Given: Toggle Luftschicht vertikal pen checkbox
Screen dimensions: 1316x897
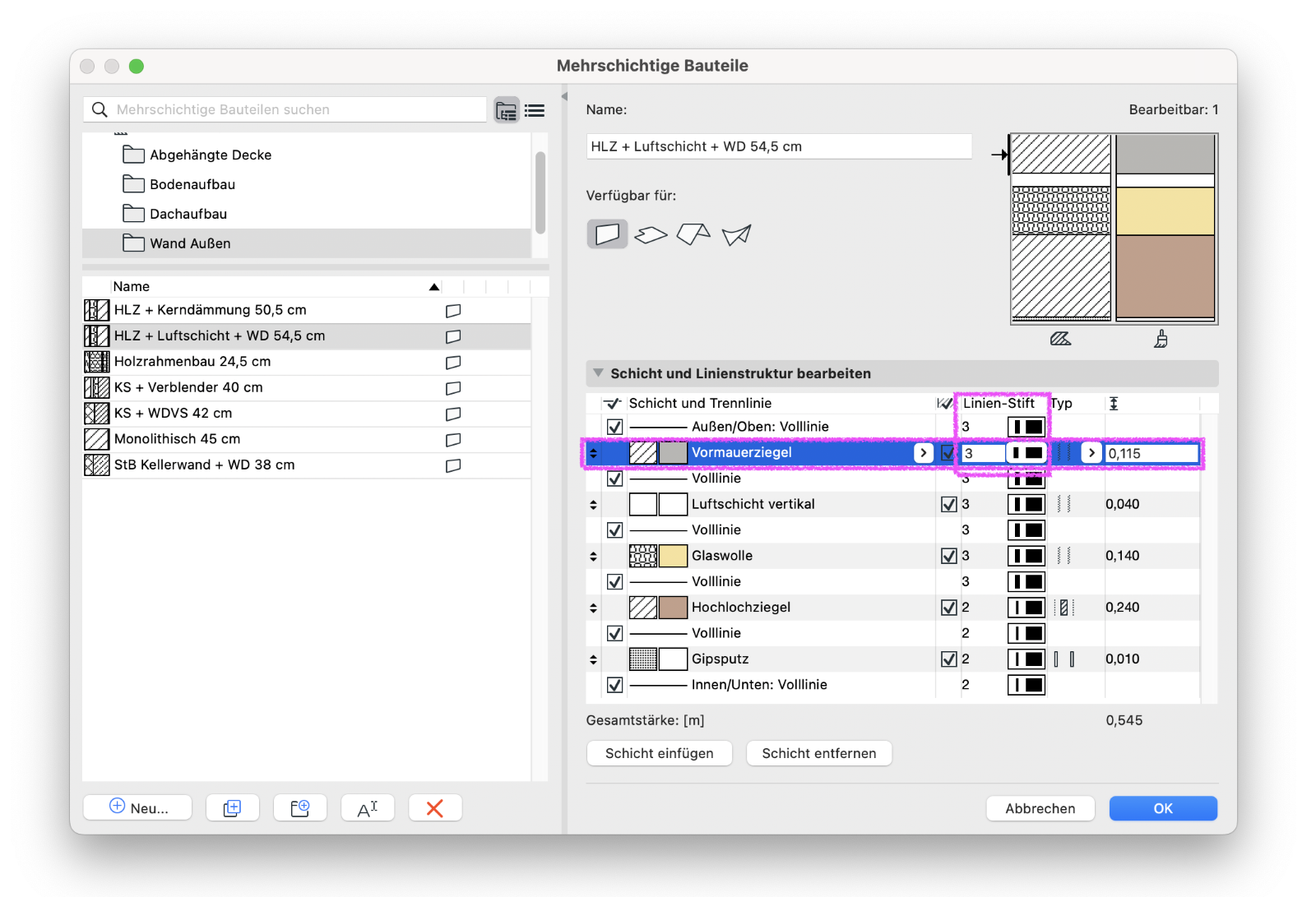Looking at the screenshot, I should tap(948, 504).
